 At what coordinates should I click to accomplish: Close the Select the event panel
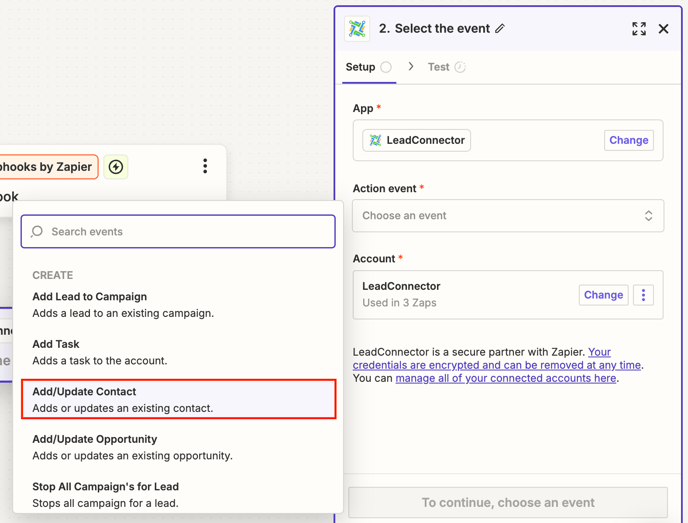click(663, 29)
